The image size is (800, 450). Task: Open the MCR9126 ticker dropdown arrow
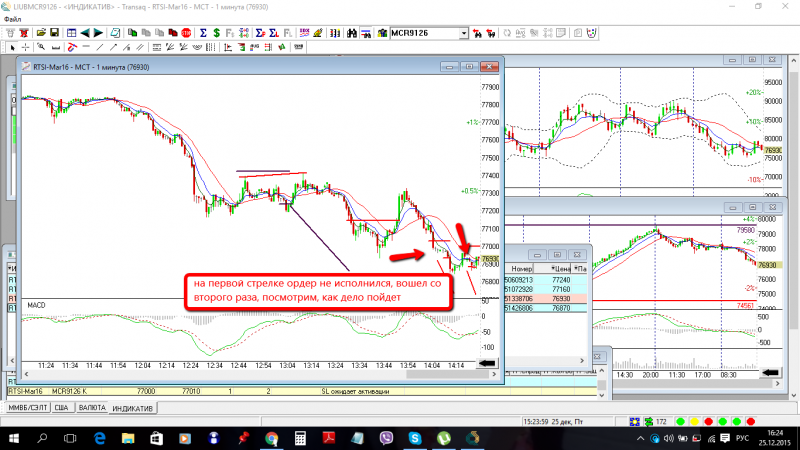(464, 33)
